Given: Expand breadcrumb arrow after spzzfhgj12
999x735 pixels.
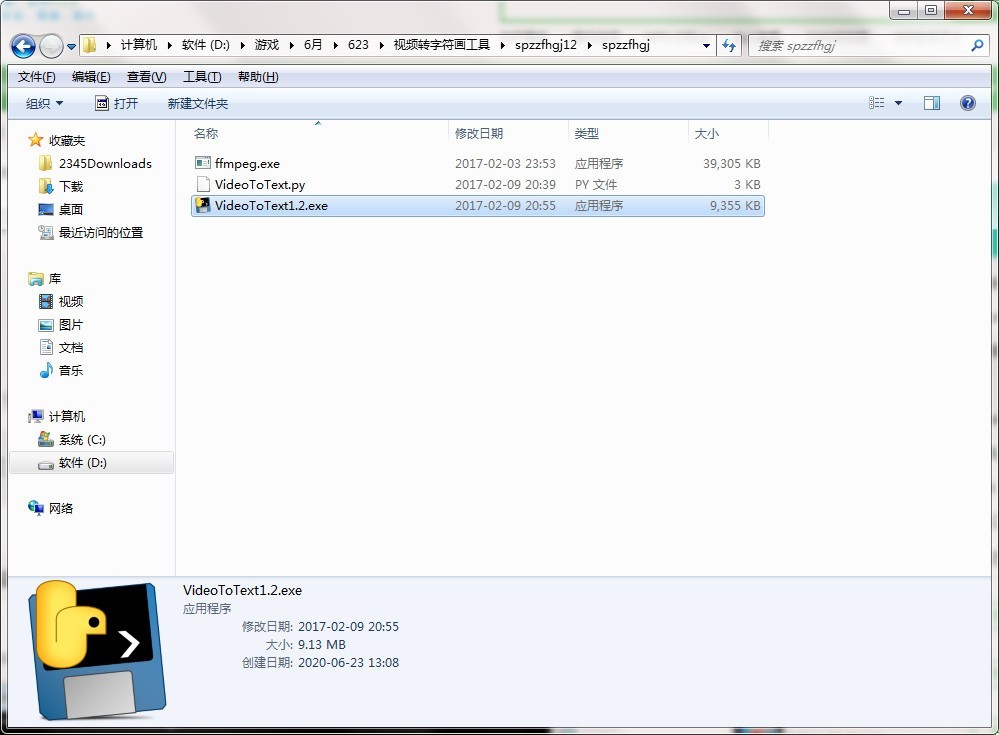Looking at the screenshot, I should point(589,45).
